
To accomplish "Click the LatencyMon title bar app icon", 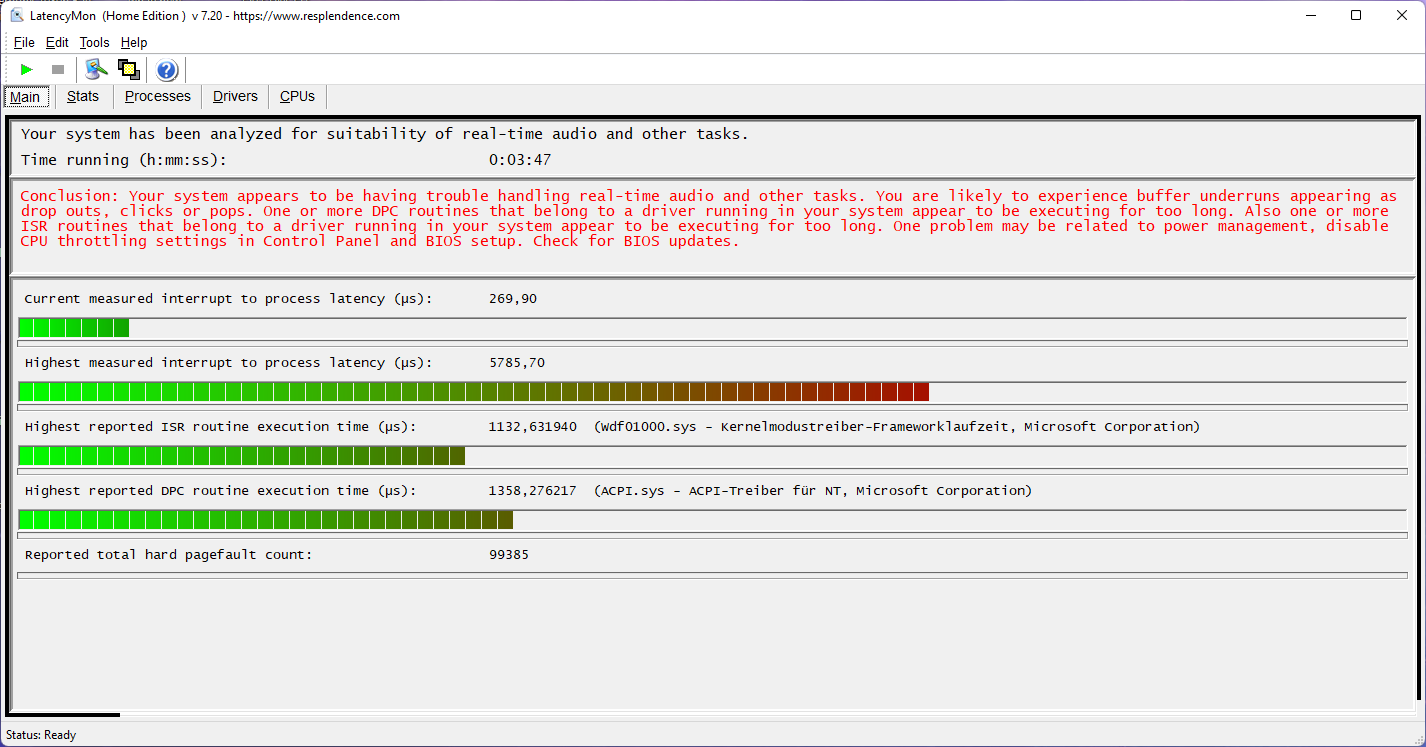I will (x=17, y=15).
